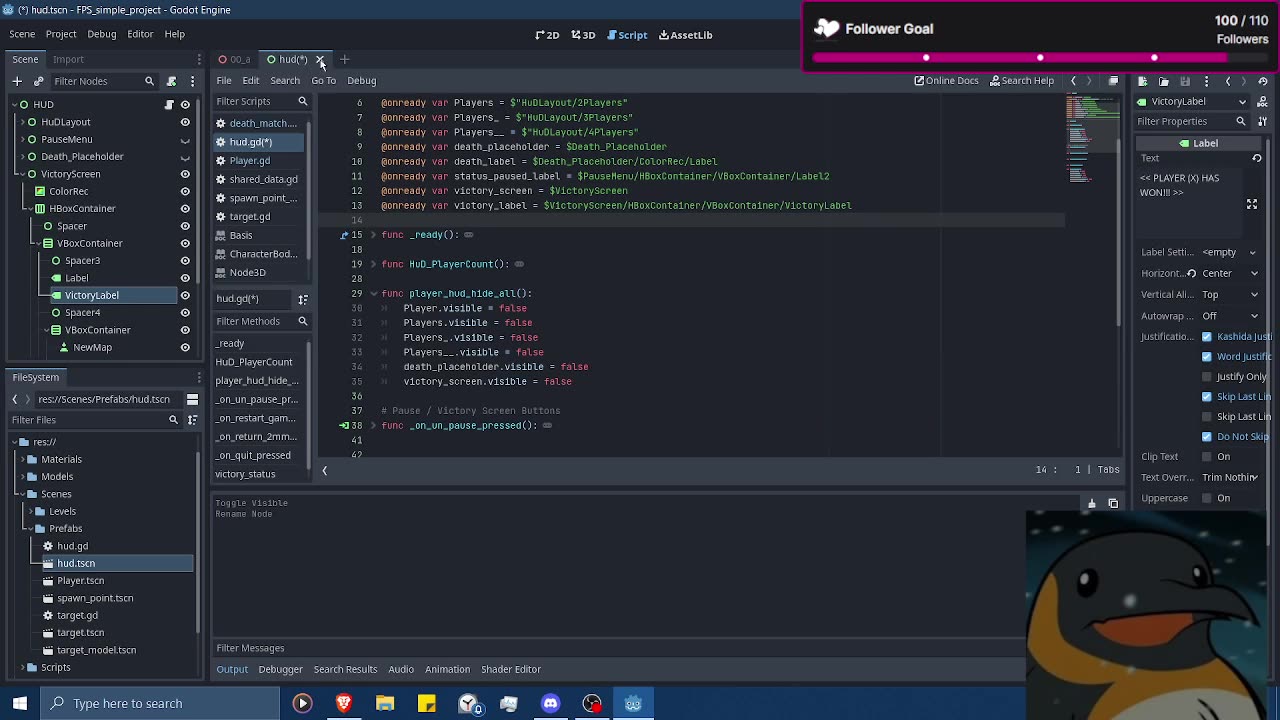The image size is (1280, 720).
Task: Expand the Levels folder
Action: point(29,512)
